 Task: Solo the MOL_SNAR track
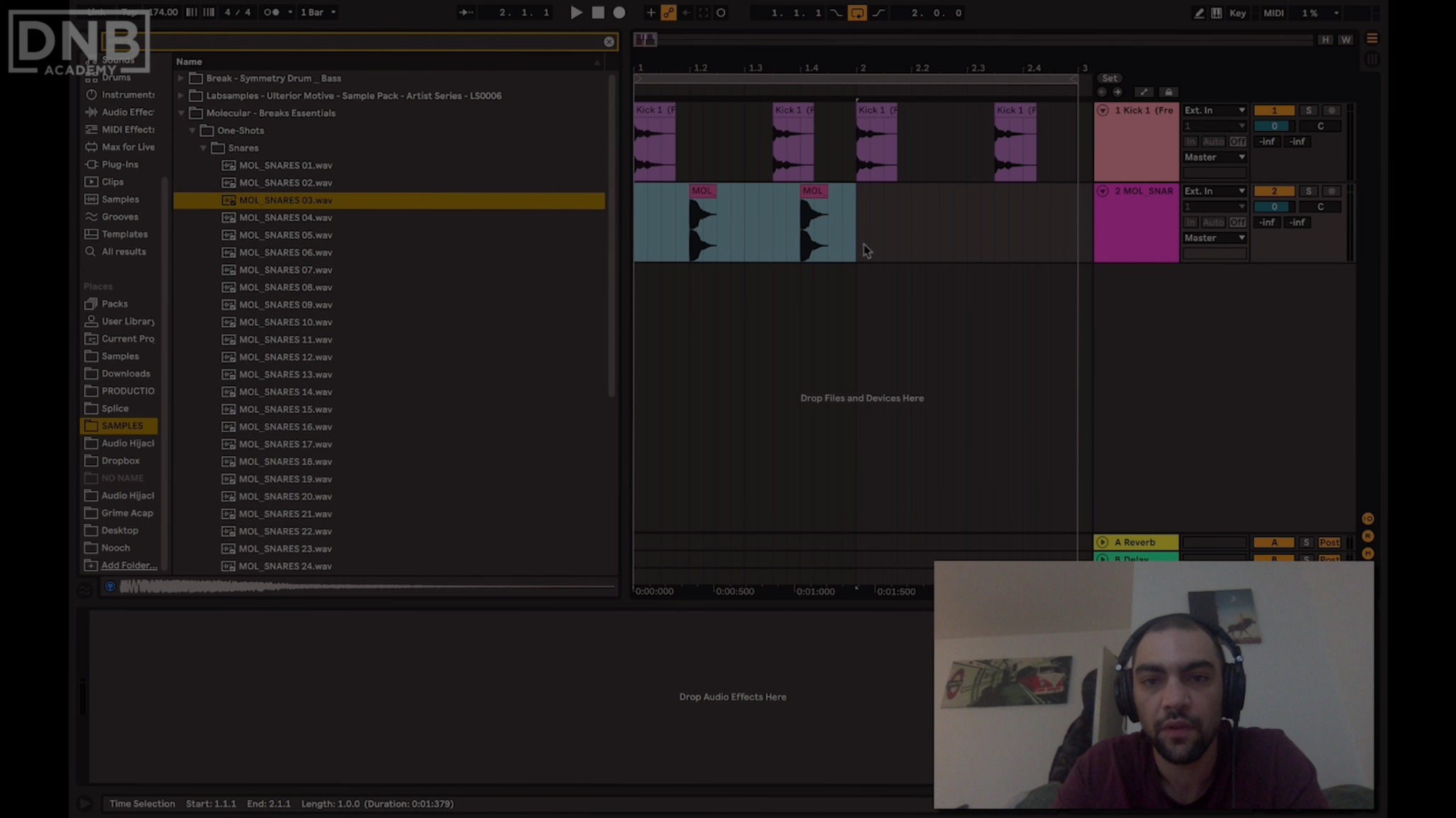tap(1308, 191)
